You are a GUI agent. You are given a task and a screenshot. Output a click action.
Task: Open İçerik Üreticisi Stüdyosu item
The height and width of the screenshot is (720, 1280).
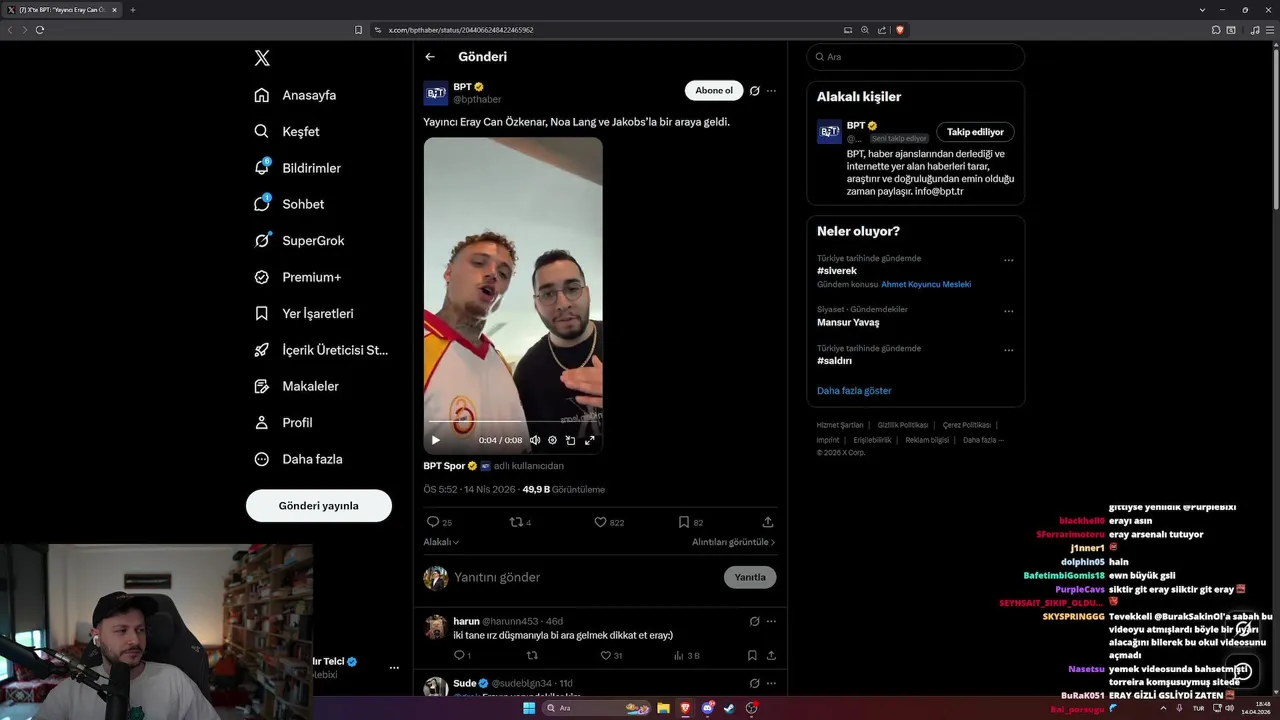tap(321, 350)
